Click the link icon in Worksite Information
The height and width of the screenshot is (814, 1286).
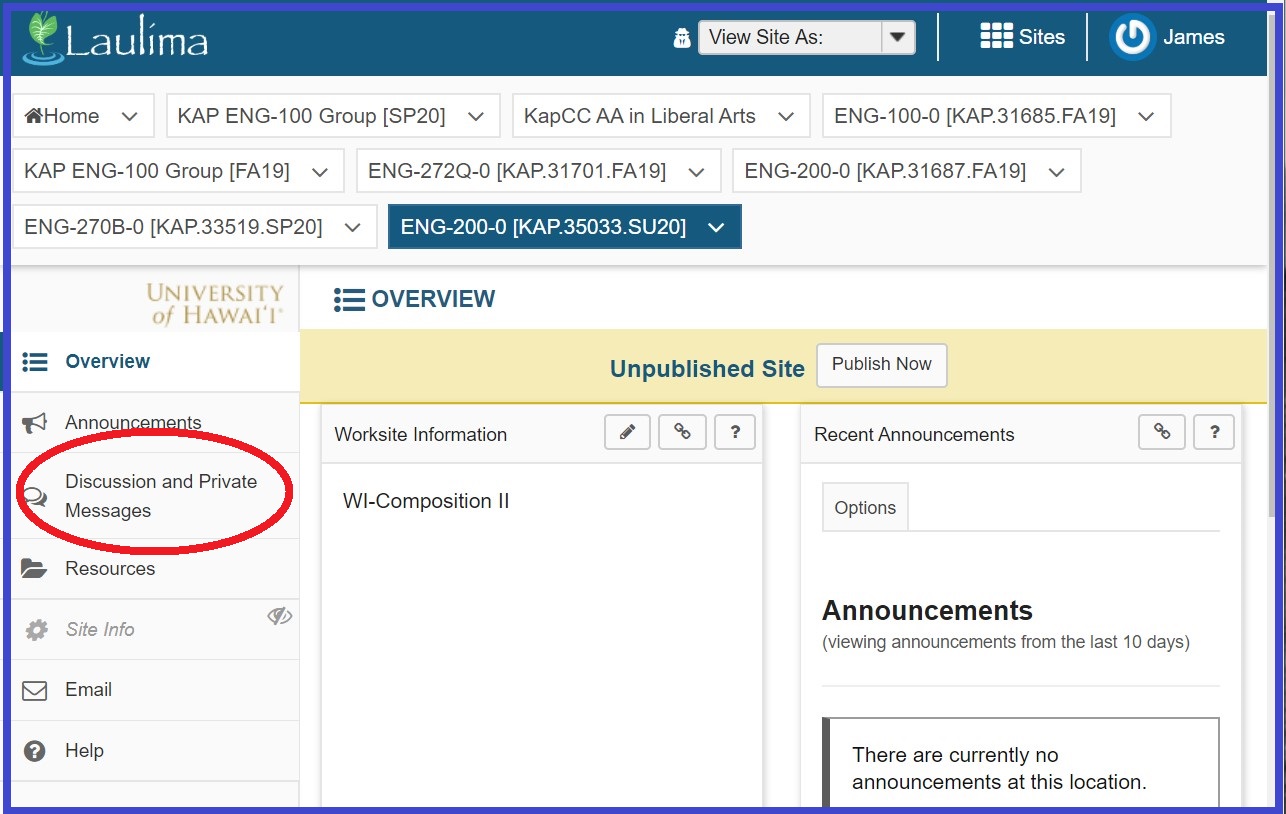click(682, 432)
